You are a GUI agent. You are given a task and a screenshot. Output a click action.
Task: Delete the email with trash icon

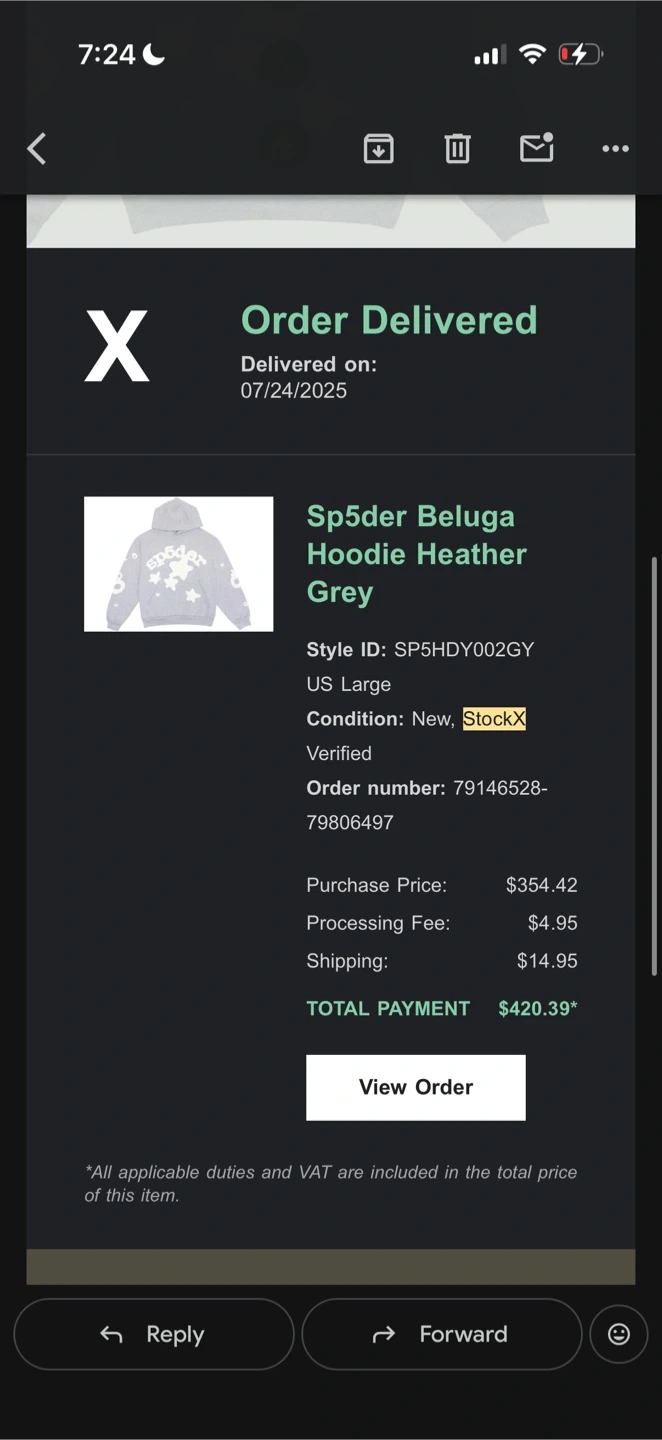457,149
